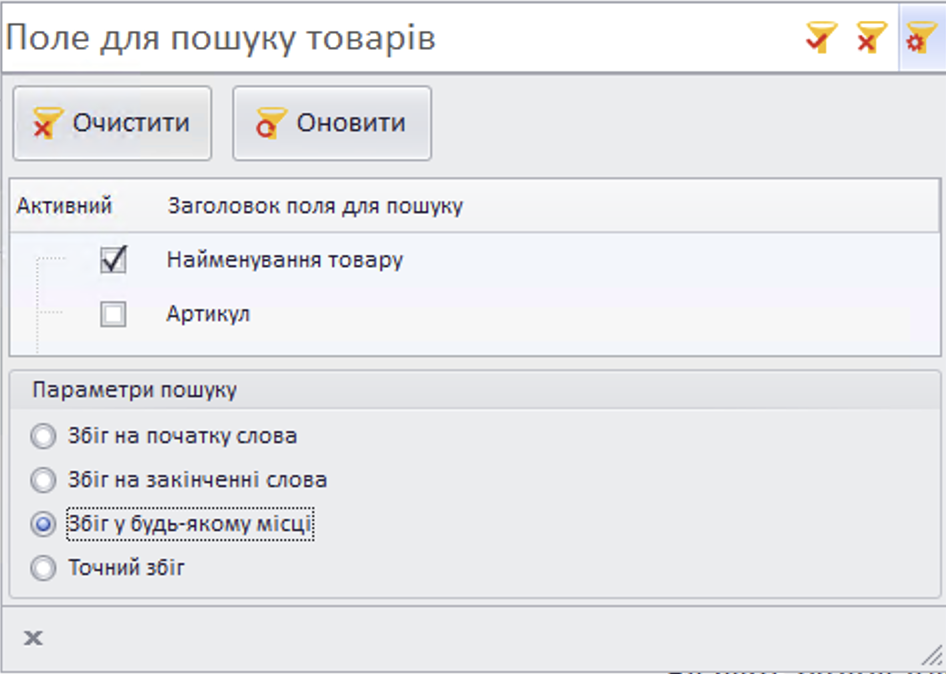Click the apply filter funnel icon with checkmark

point(821,39)
